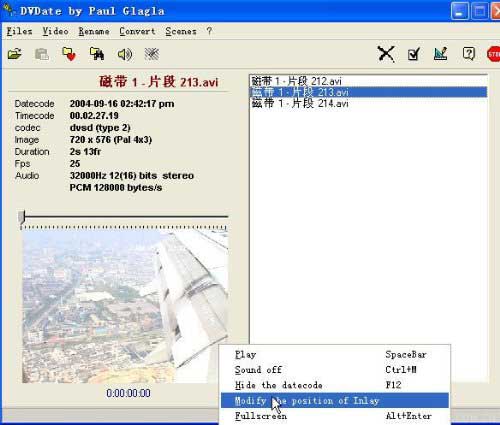Open the Files menu
Image resolution: width=500 pixels, height=425 pixels.
coord(19,31)
